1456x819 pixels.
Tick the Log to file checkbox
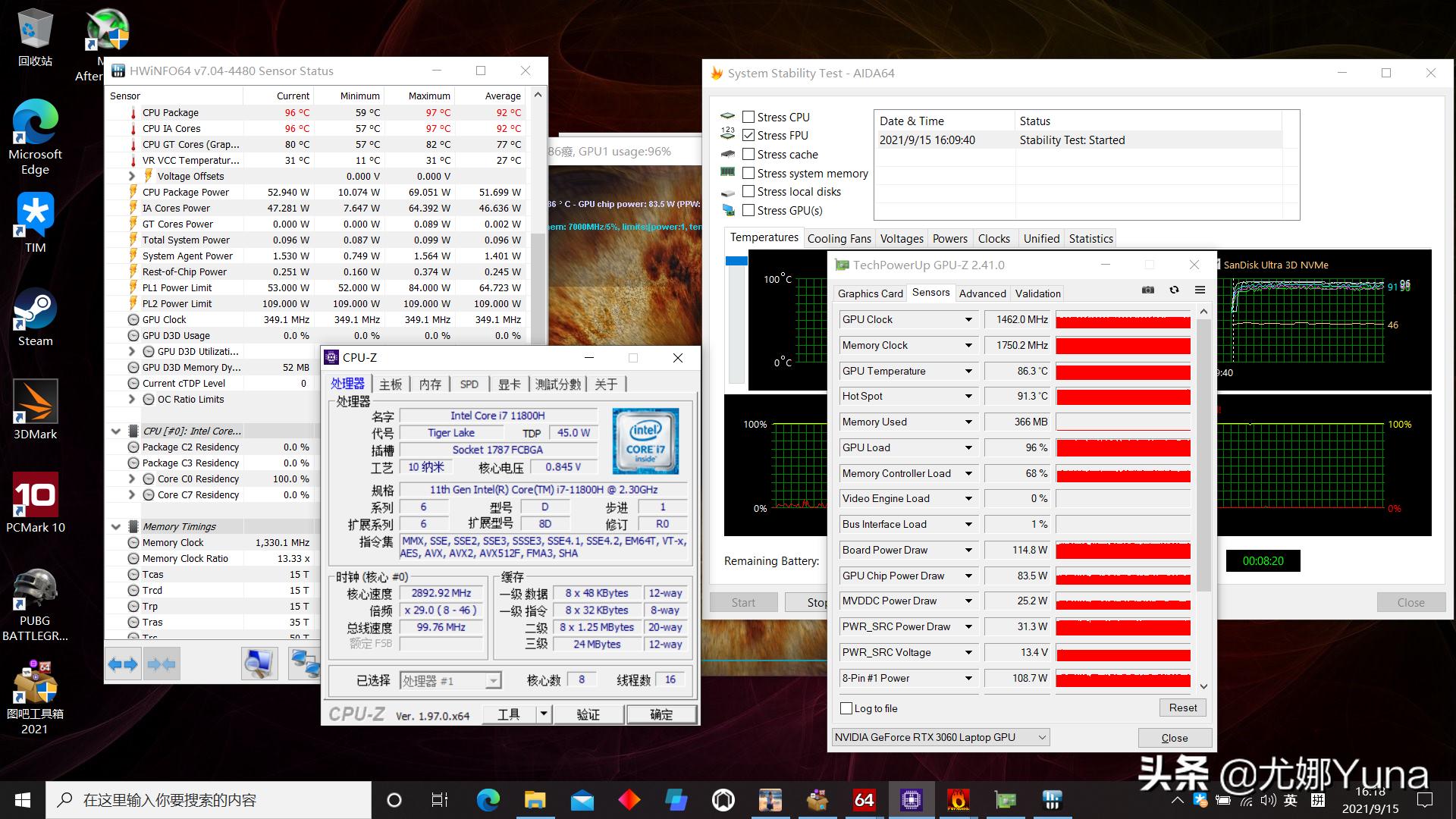pyautogui.click(x=847, y=708)
